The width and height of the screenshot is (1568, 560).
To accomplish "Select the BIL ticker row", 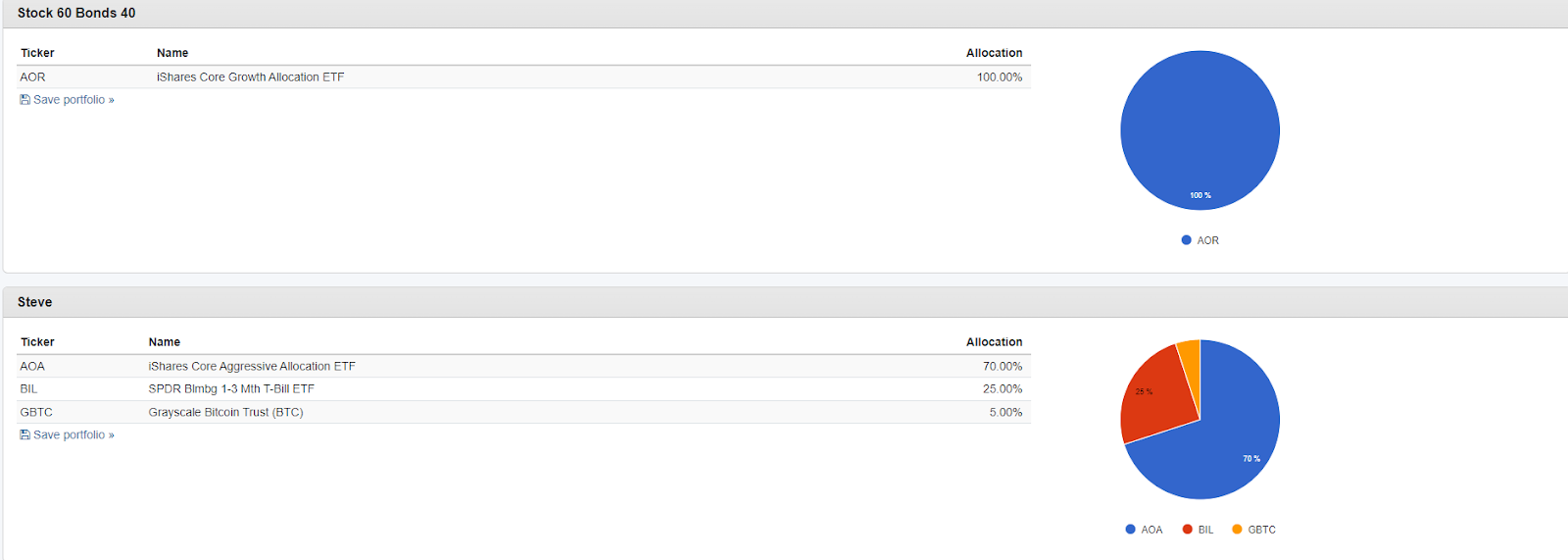I will pos(523,389).
